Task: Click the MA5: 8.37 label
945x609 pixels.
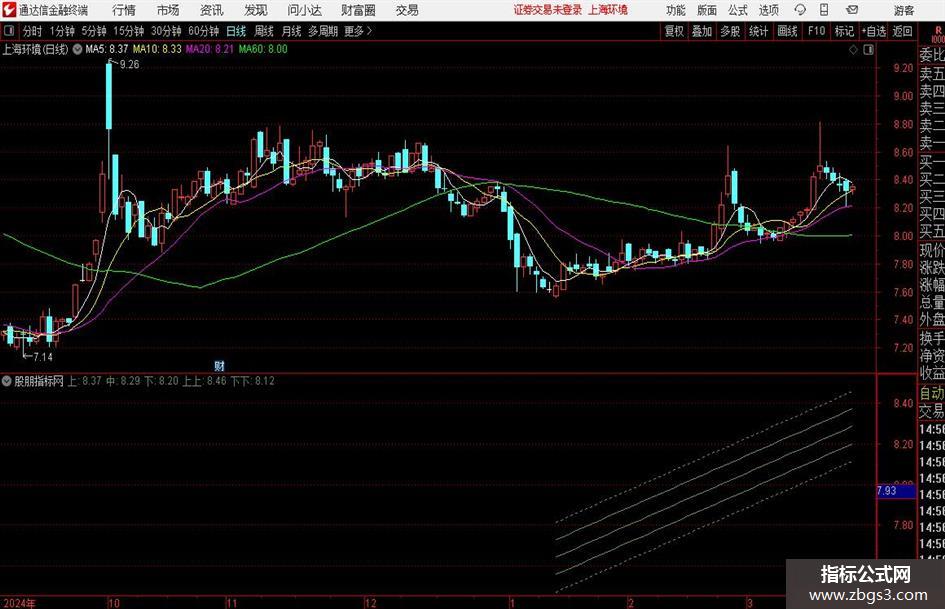Action: 107,49
